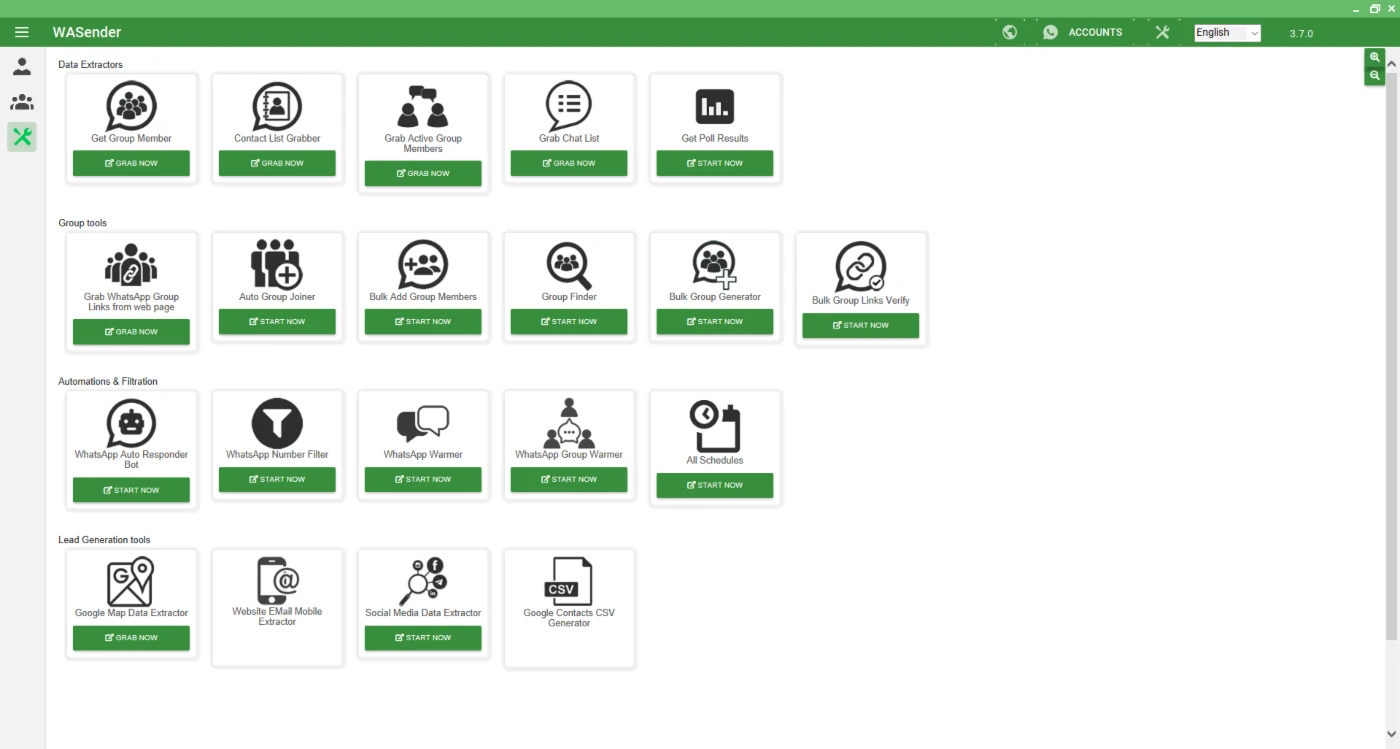The width and height of the screenshot is (1400, 749).
Task: Click the Group Finder icon
Action: tap(569, 265)
